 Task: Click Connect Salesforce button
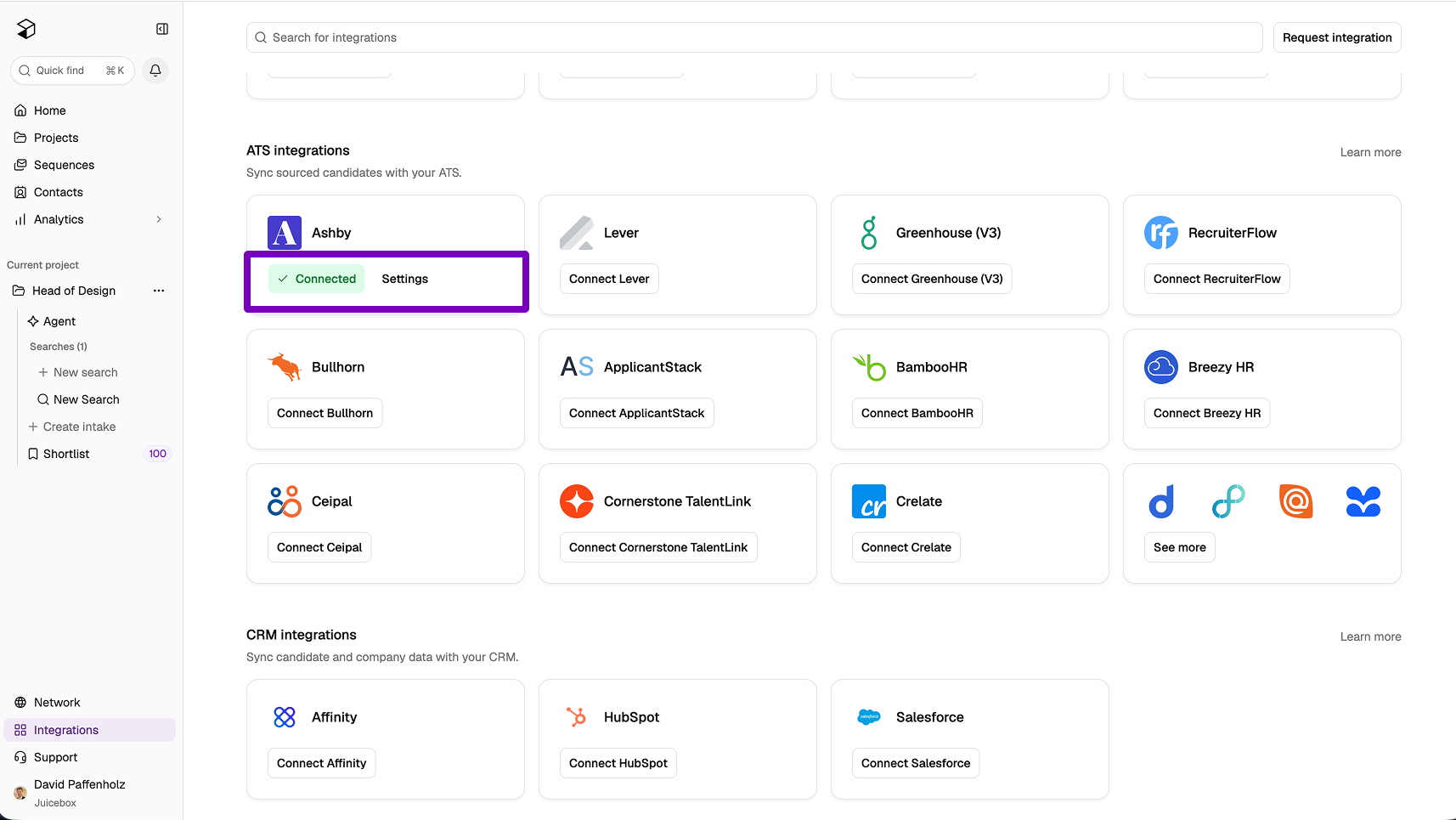[x=916, y=763]
